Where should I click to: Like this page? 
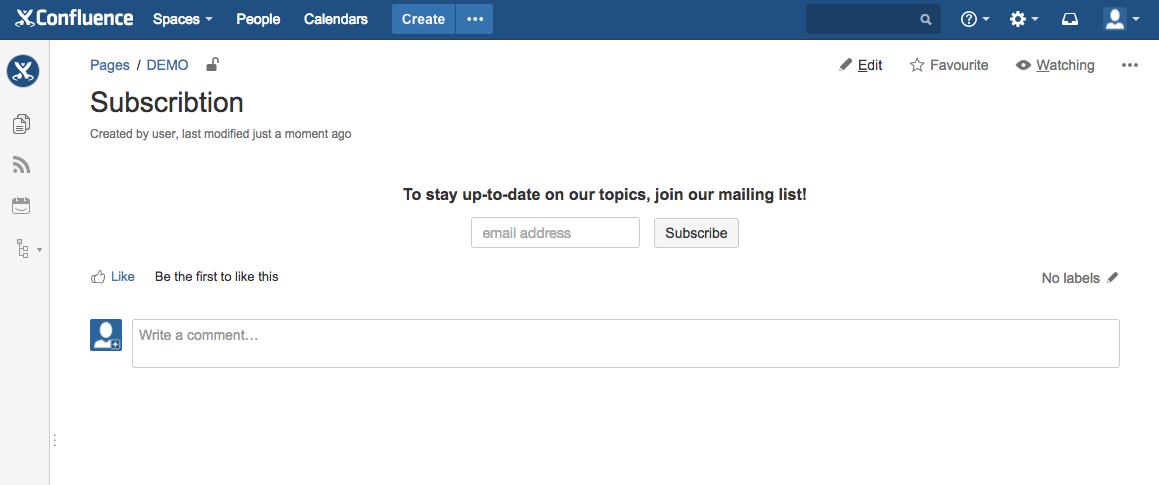coord(113,277)
